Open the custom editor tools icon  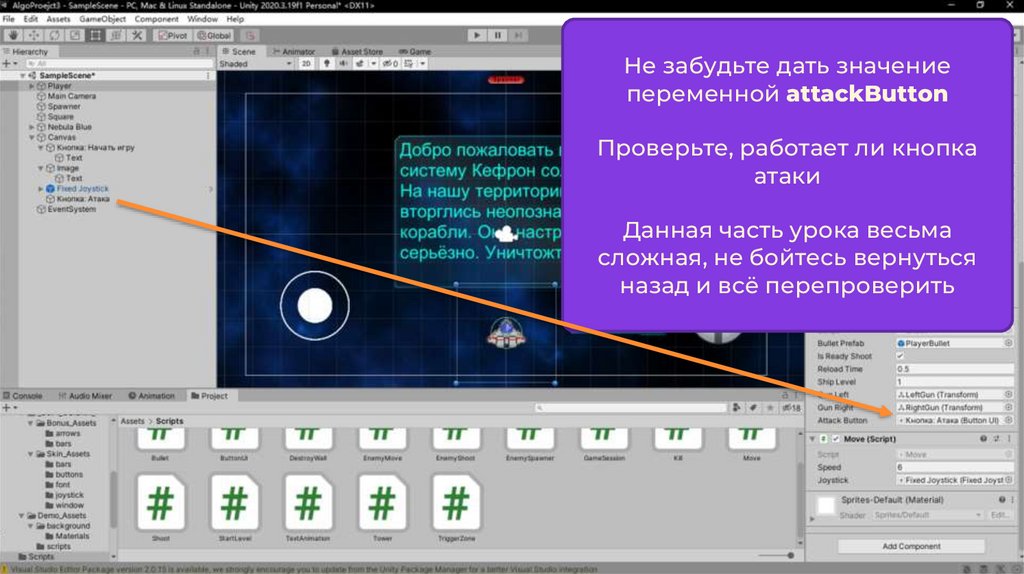click(138, 35)
